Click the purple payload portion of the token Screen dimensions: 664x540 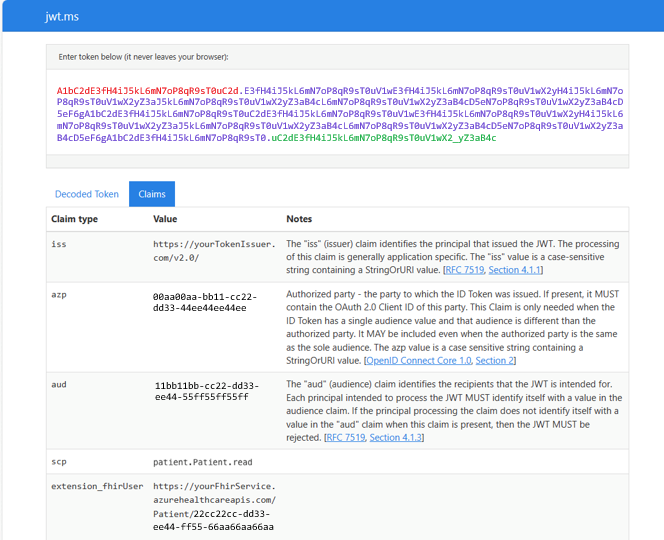(x=340, y=114)
